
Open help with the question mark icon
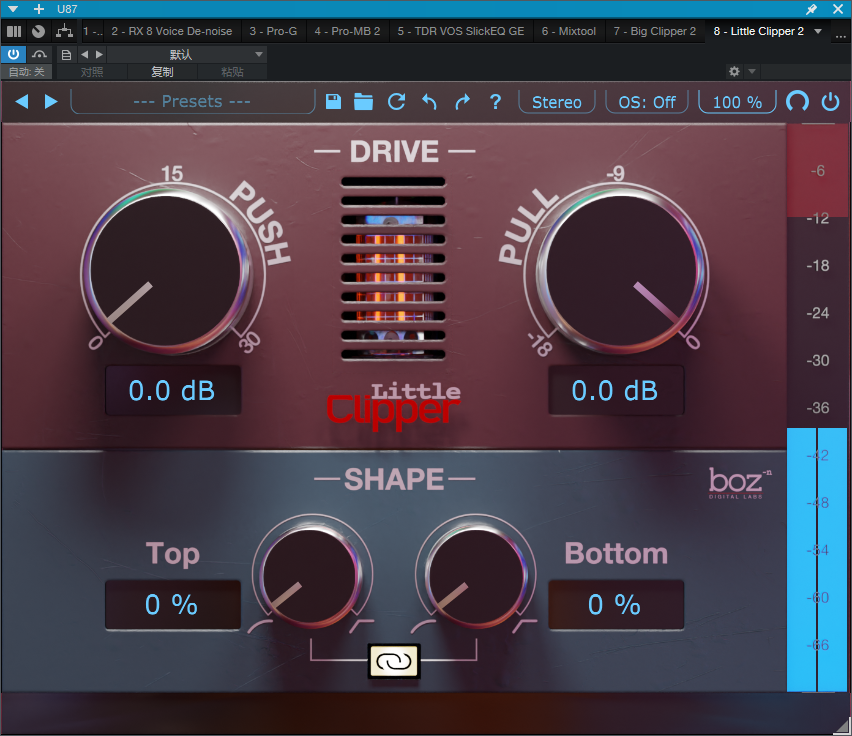pyautogui.click(x=495, y=102)
